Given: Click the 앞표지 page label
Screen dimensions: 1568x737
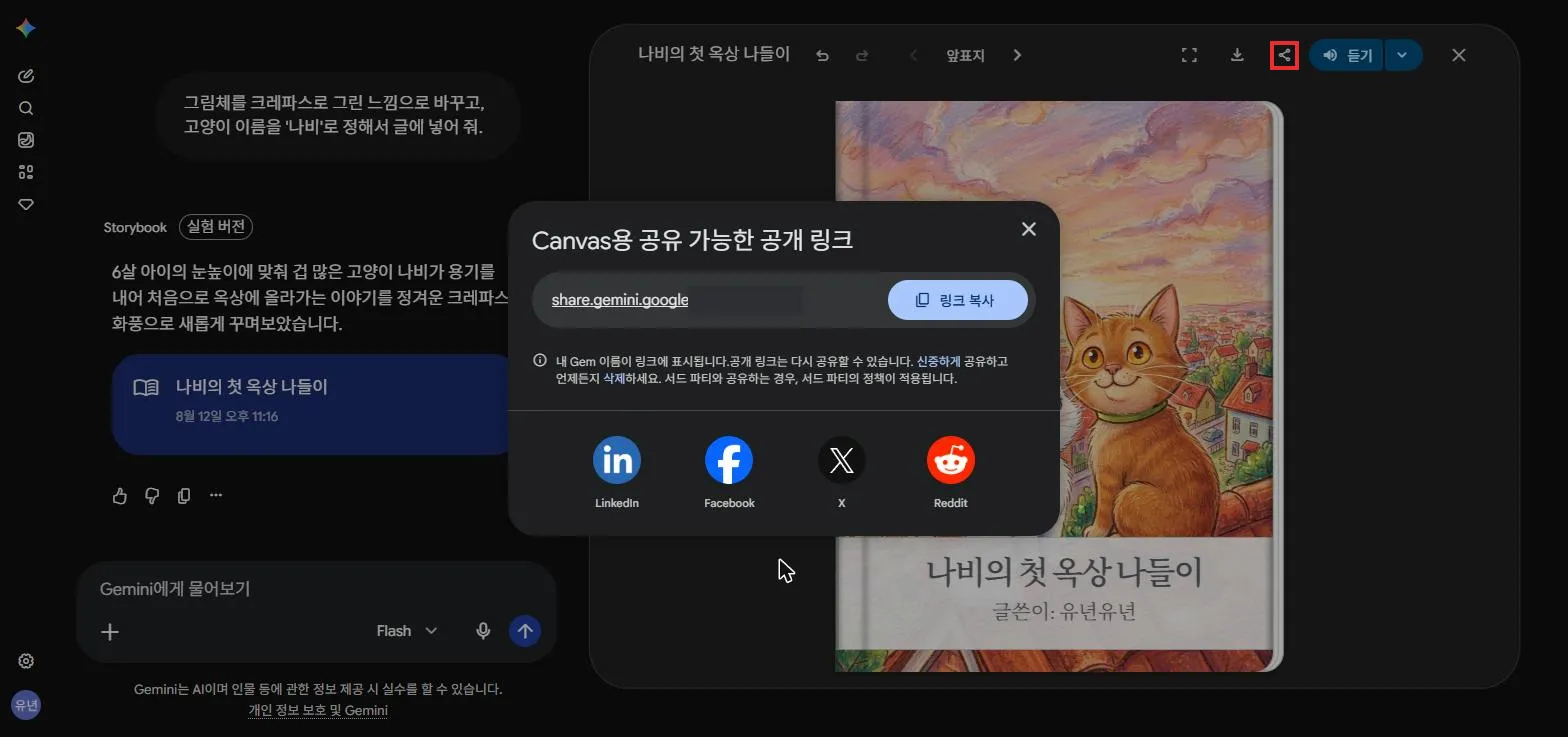Looking at the screenshot, I should [x=965, y=55].
